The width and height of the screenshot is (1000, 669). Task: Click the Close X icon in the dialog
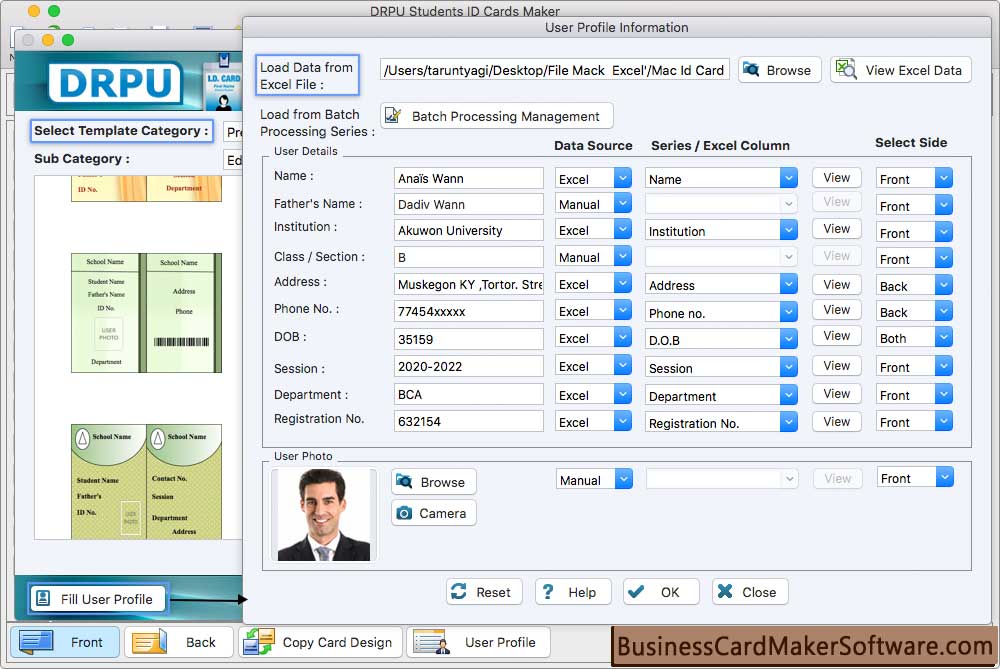(724, 591)
